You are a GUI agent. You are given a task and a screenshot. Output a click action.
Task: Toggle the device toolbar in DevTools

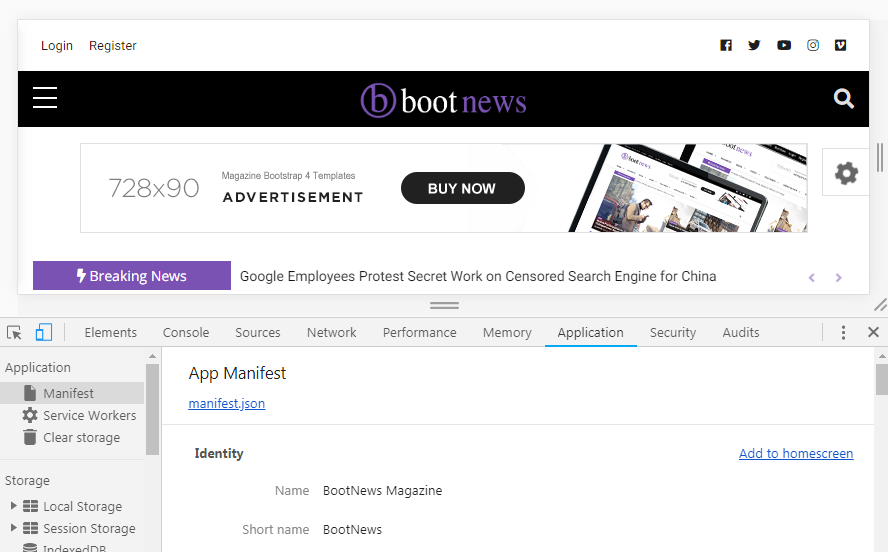44,333
